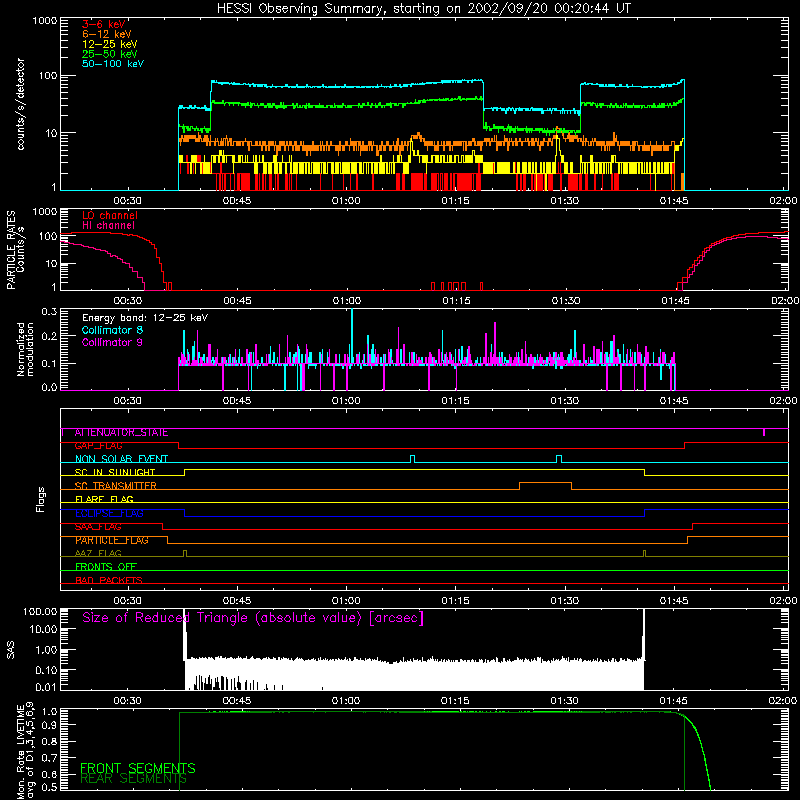The image size is (800, 800).
Task: Select the Collimator 8 legend label
Action: (x=112, y=330)
